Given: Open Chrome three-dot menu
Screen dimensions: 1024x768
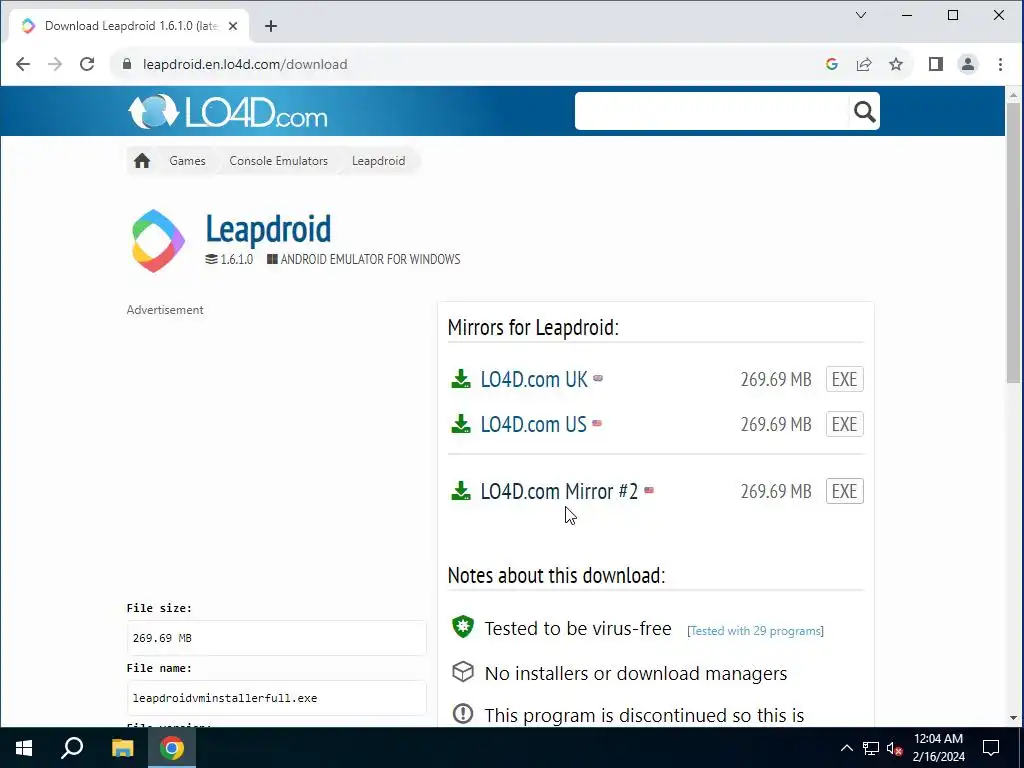Looking at the screenshot, I should tap(1000, 64).
